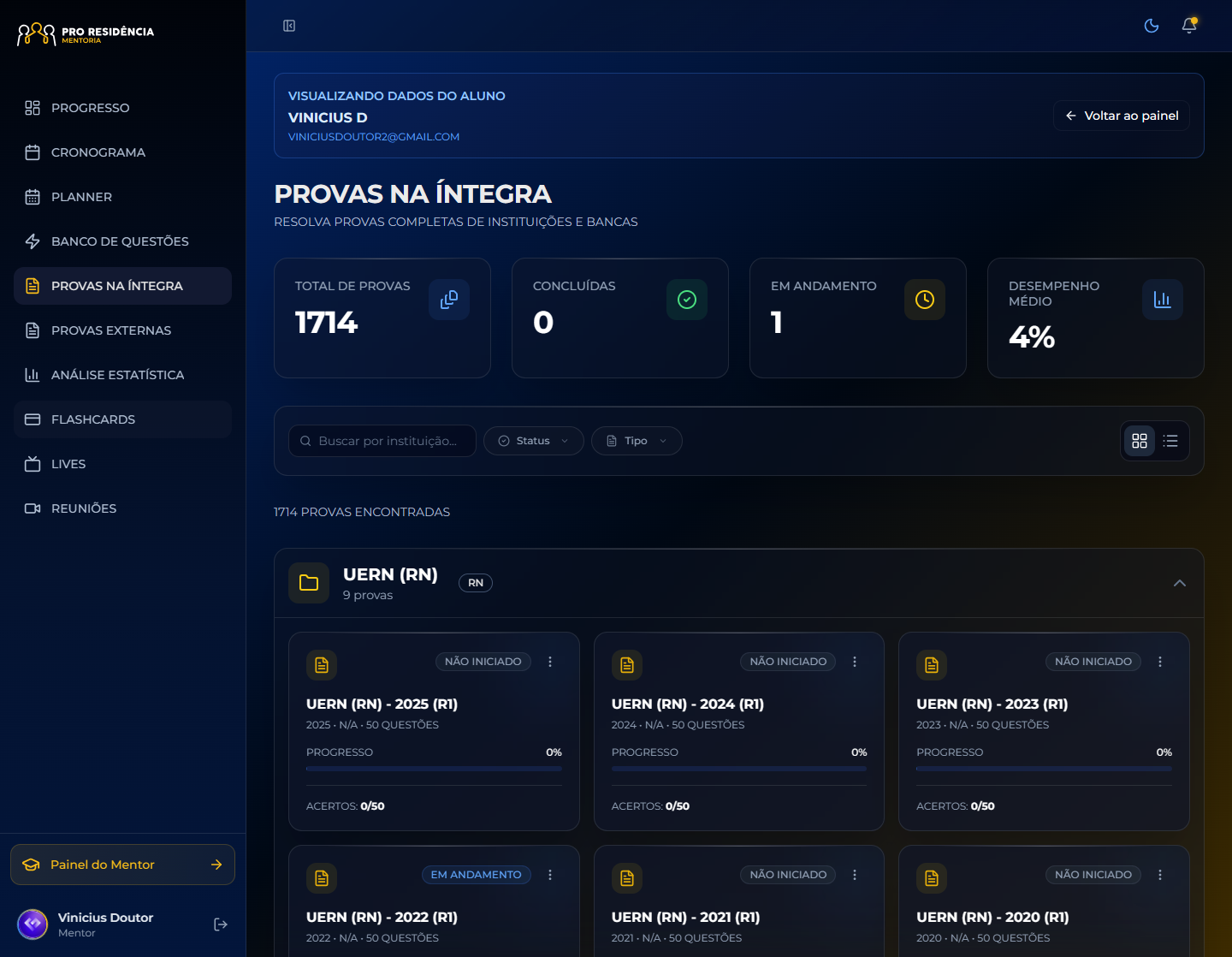This screenshot has width=1232, height=957.
Task: Open exam UERN (RN) - 2023 (R1)
Action: (x=992, y=704)
